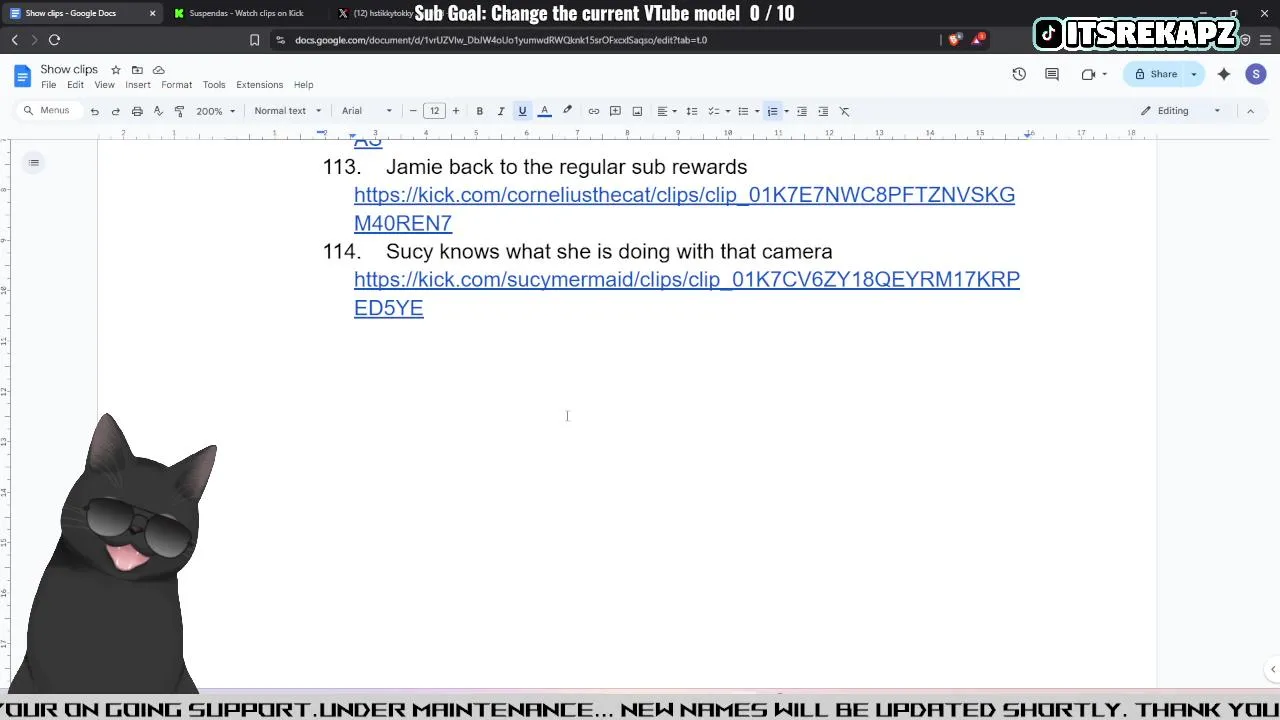Toggle italic formatting

tap(501, 111)
